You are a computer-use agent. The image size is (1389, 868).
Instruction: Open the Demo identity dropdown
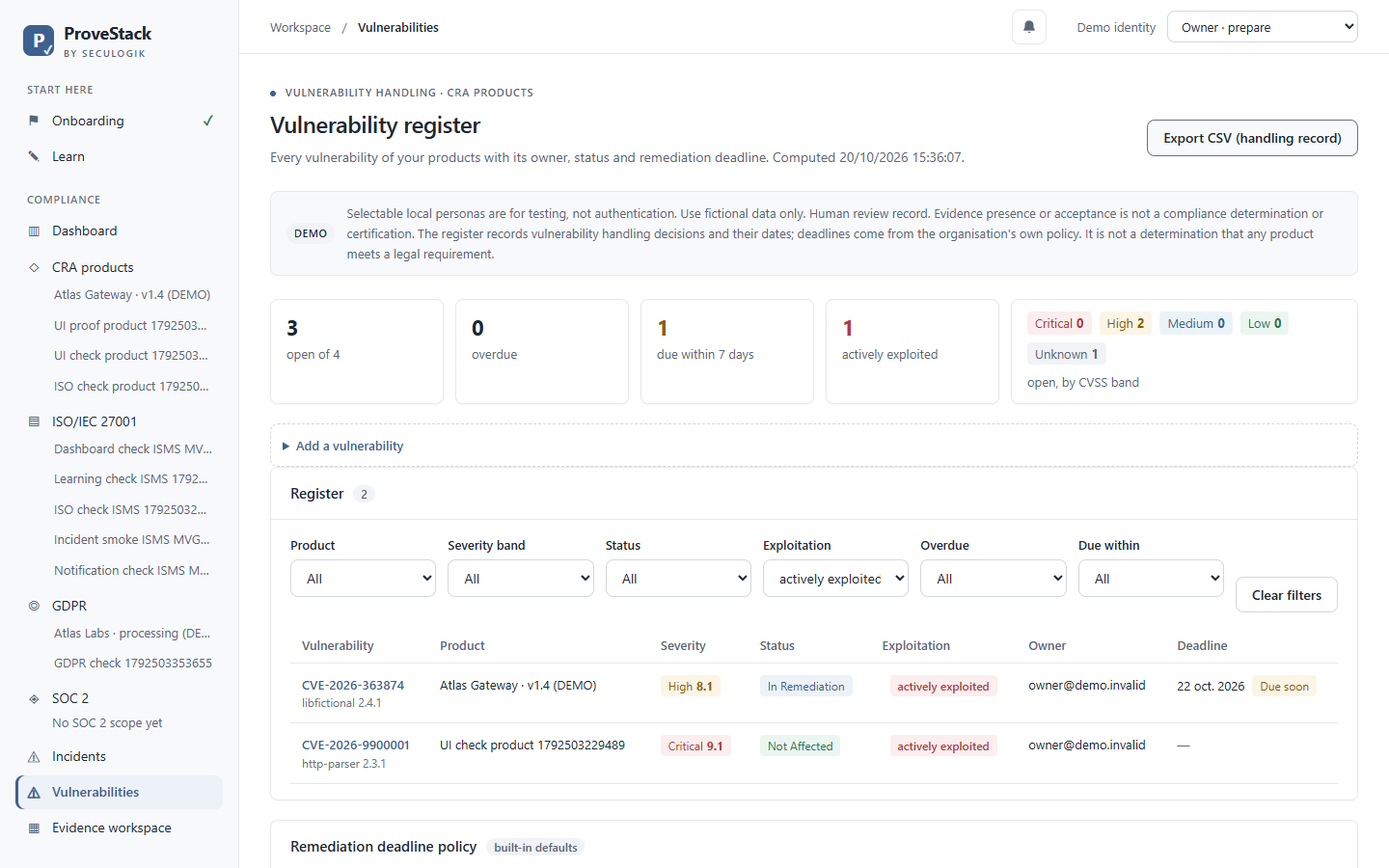1263,27
